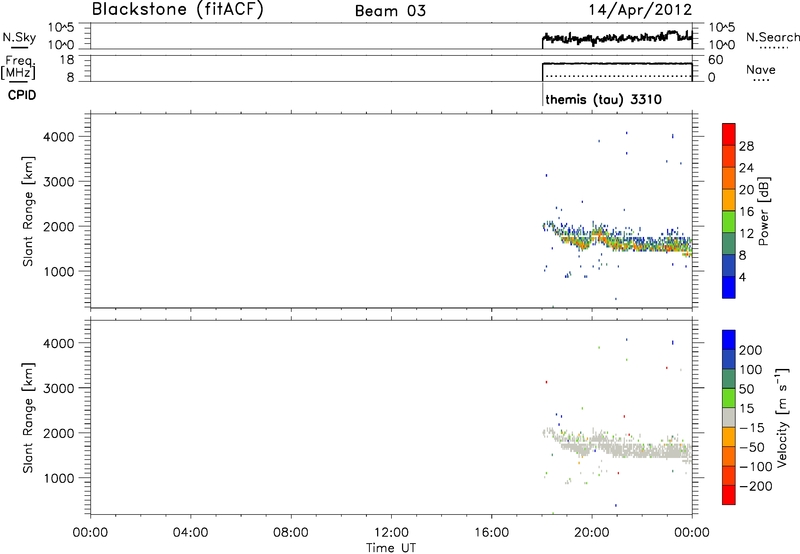Click the gray segment of Velocity colorbar

729,417
